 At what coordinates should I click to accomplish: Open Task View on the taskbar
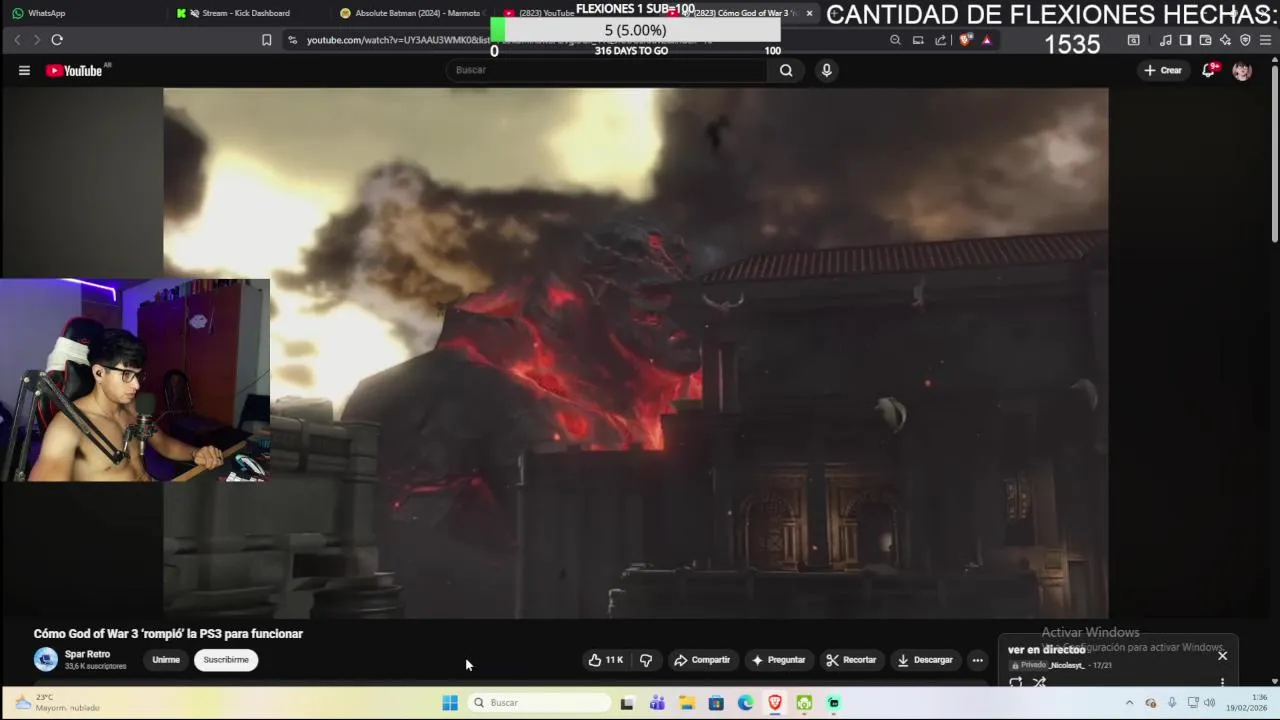coord(627,703)
